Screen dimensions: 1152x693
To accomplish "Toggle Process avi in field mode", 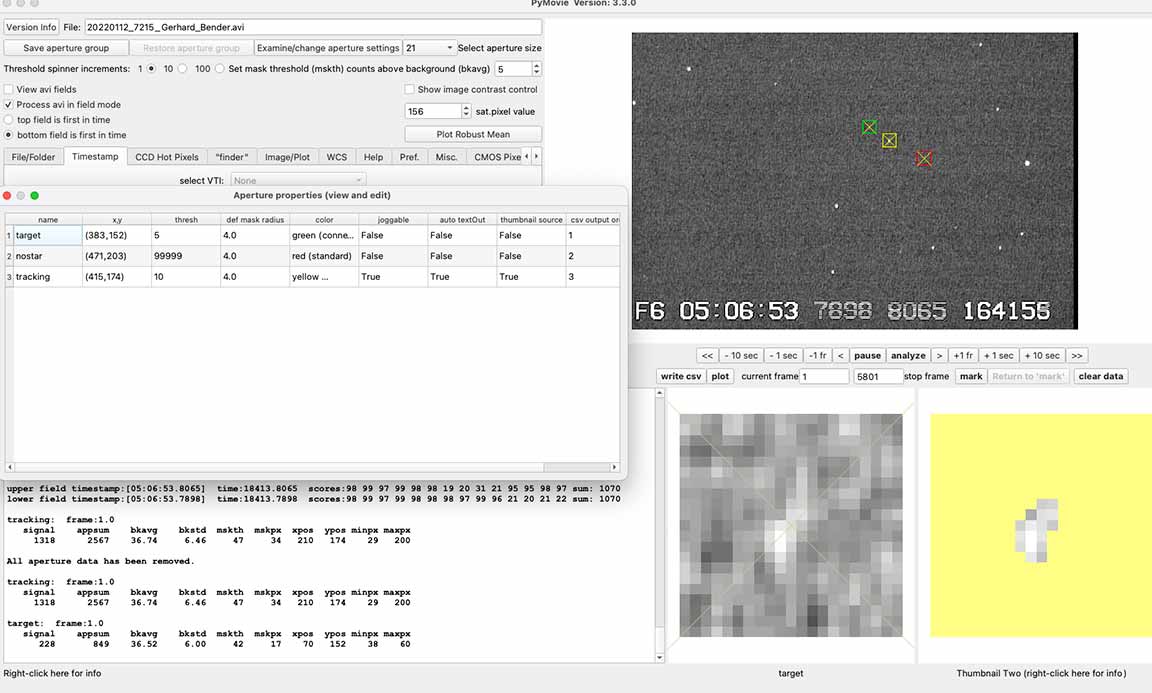I will [9, 105].
